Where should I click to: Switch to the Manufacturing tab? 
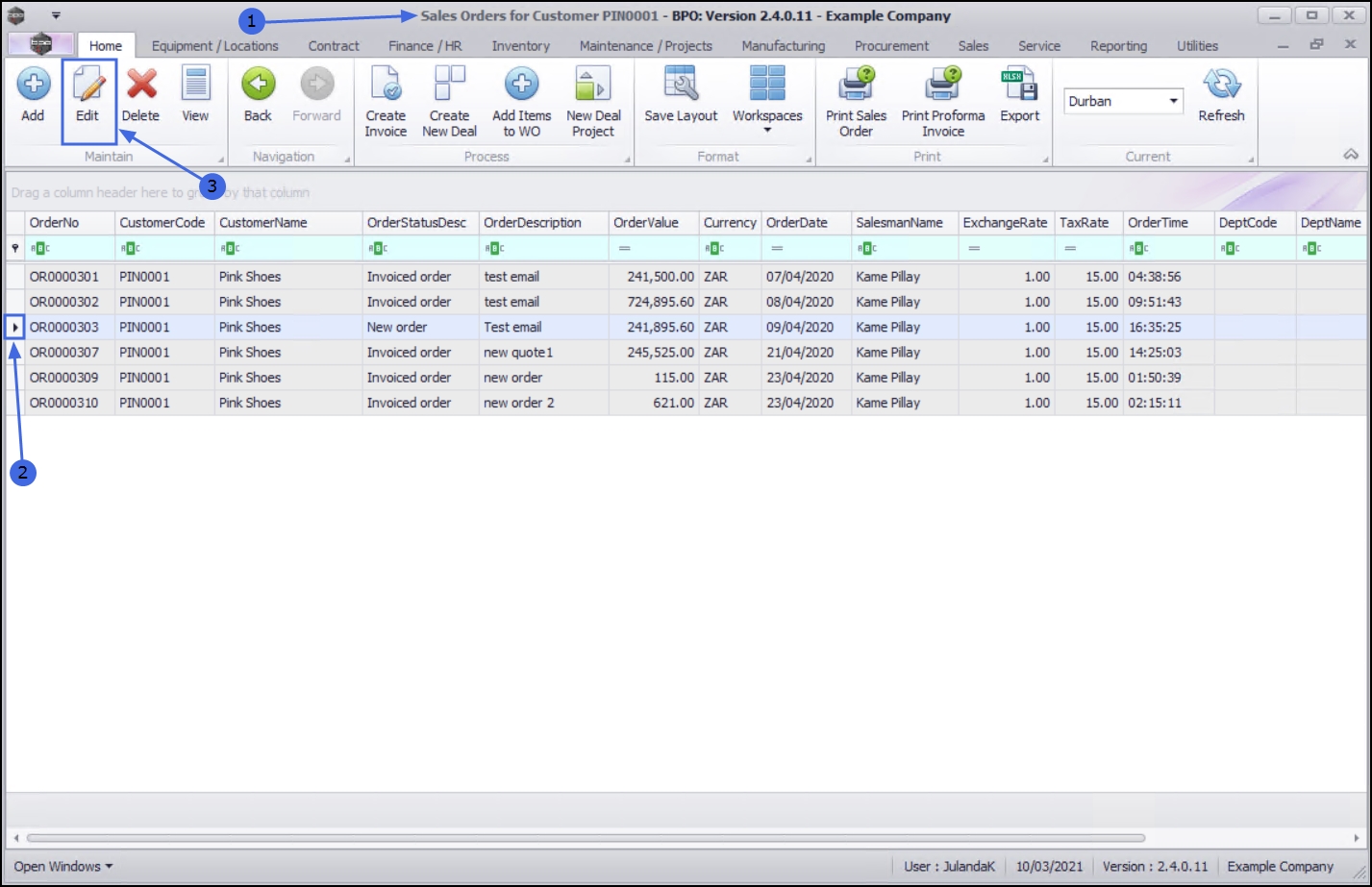(x=784, y=45)
